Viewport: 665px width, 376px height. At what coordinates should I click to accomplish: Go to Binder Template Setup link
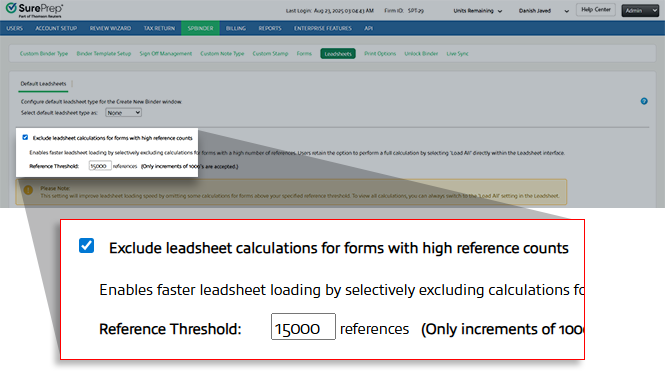[103, 54]
